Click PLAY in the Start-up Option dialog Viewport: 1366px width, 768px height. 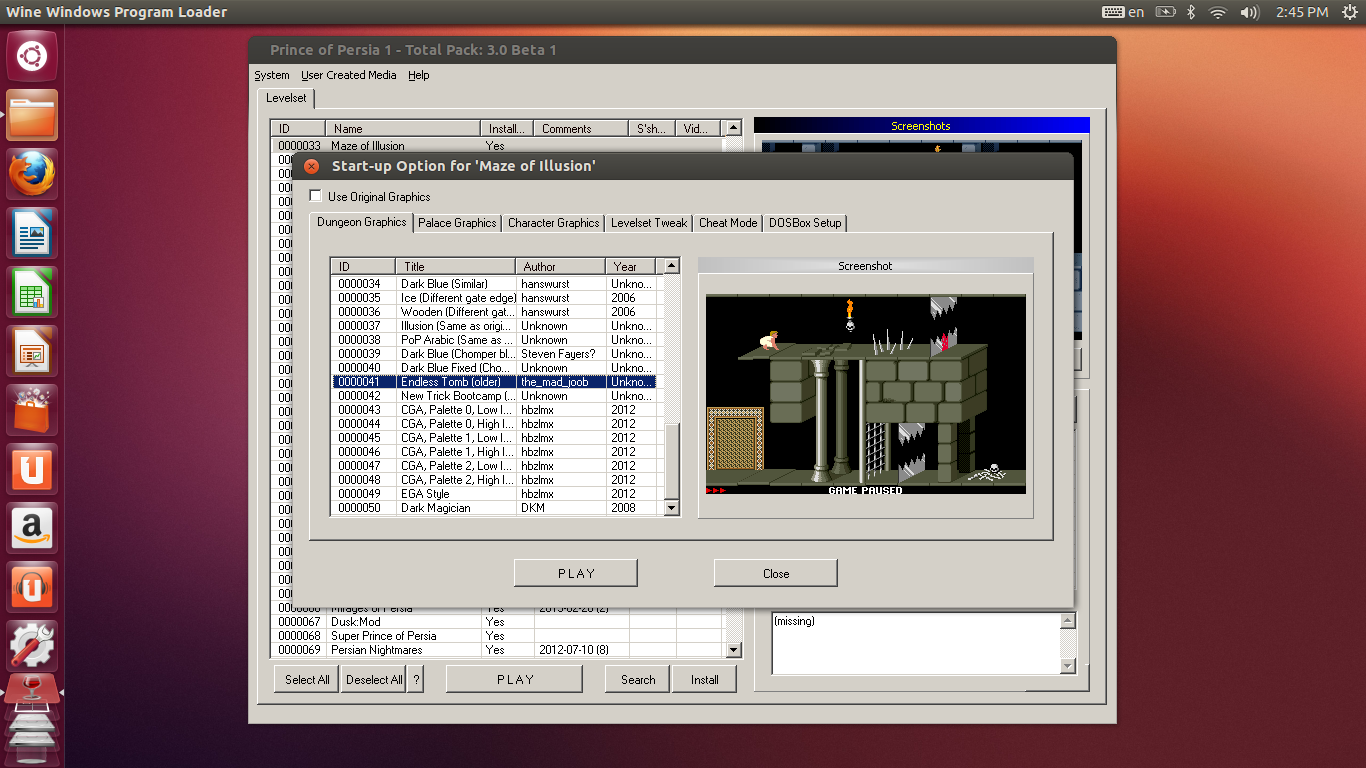point(576,573)
